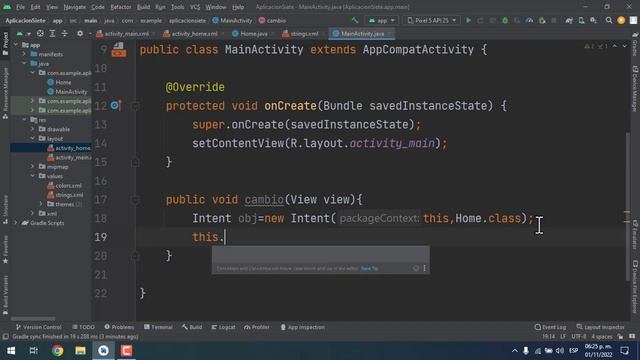This screenshot has width=640, height=360.
Task: Click Sync Project with Gradle Files icon
Action: point(569,20)
